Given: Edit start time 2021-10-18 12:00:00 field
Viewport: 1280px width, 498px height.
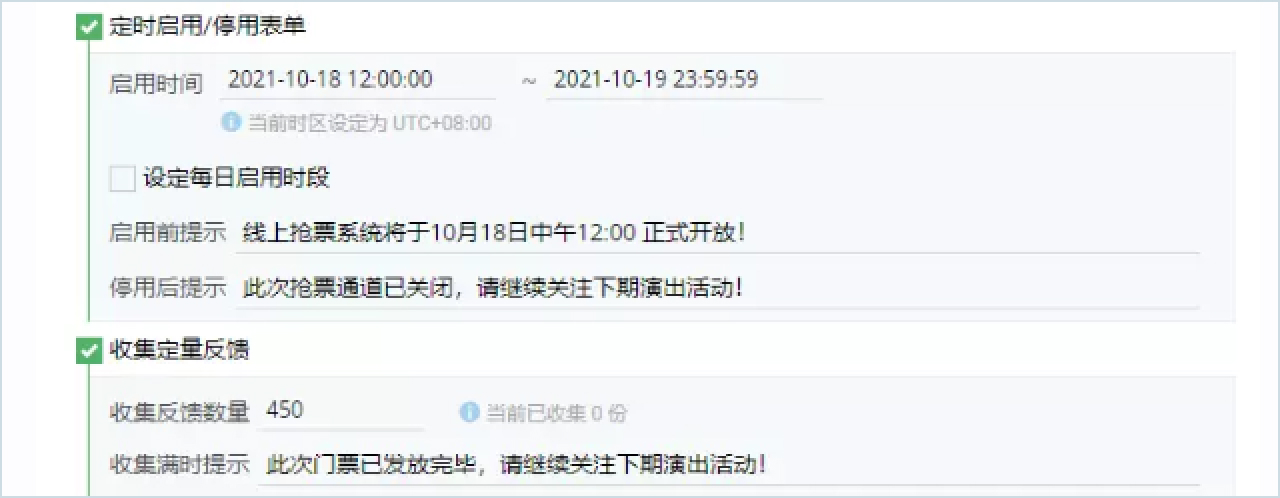Looking at the screenshot, I should (358, 80).
